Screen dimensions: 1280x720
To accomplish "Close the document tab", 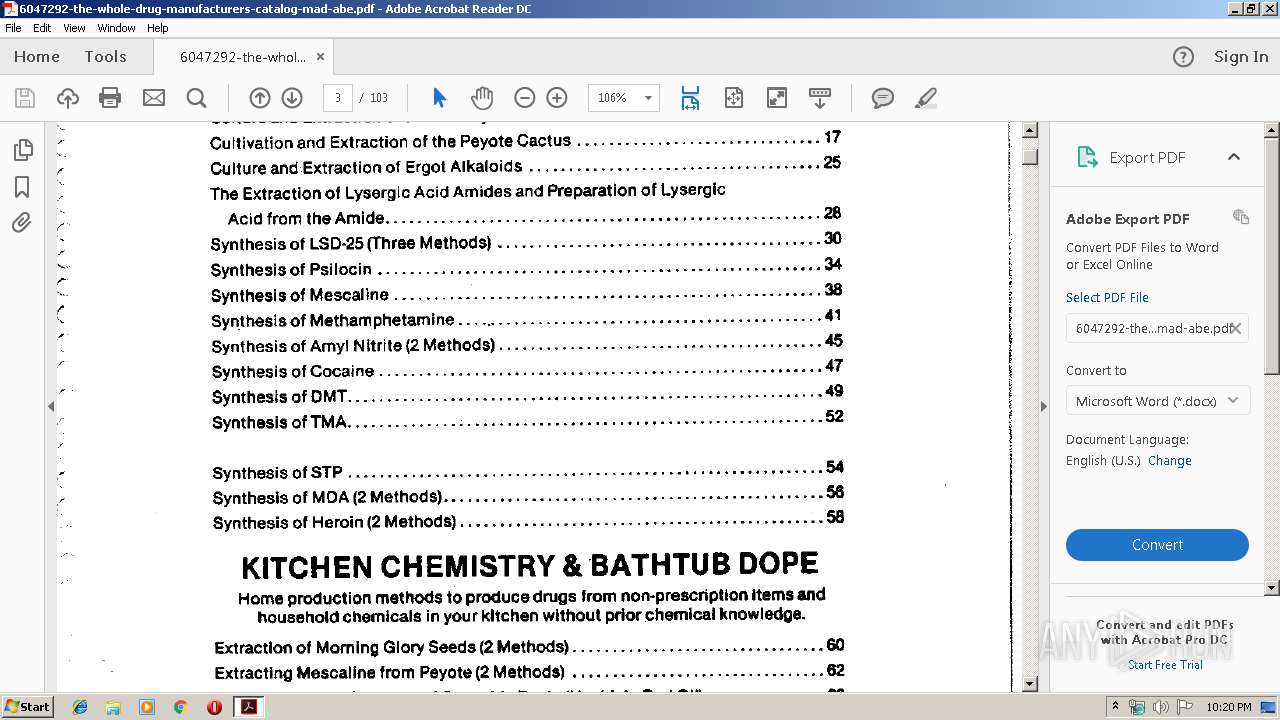I will pyautogui.click(x=320, y=57).
